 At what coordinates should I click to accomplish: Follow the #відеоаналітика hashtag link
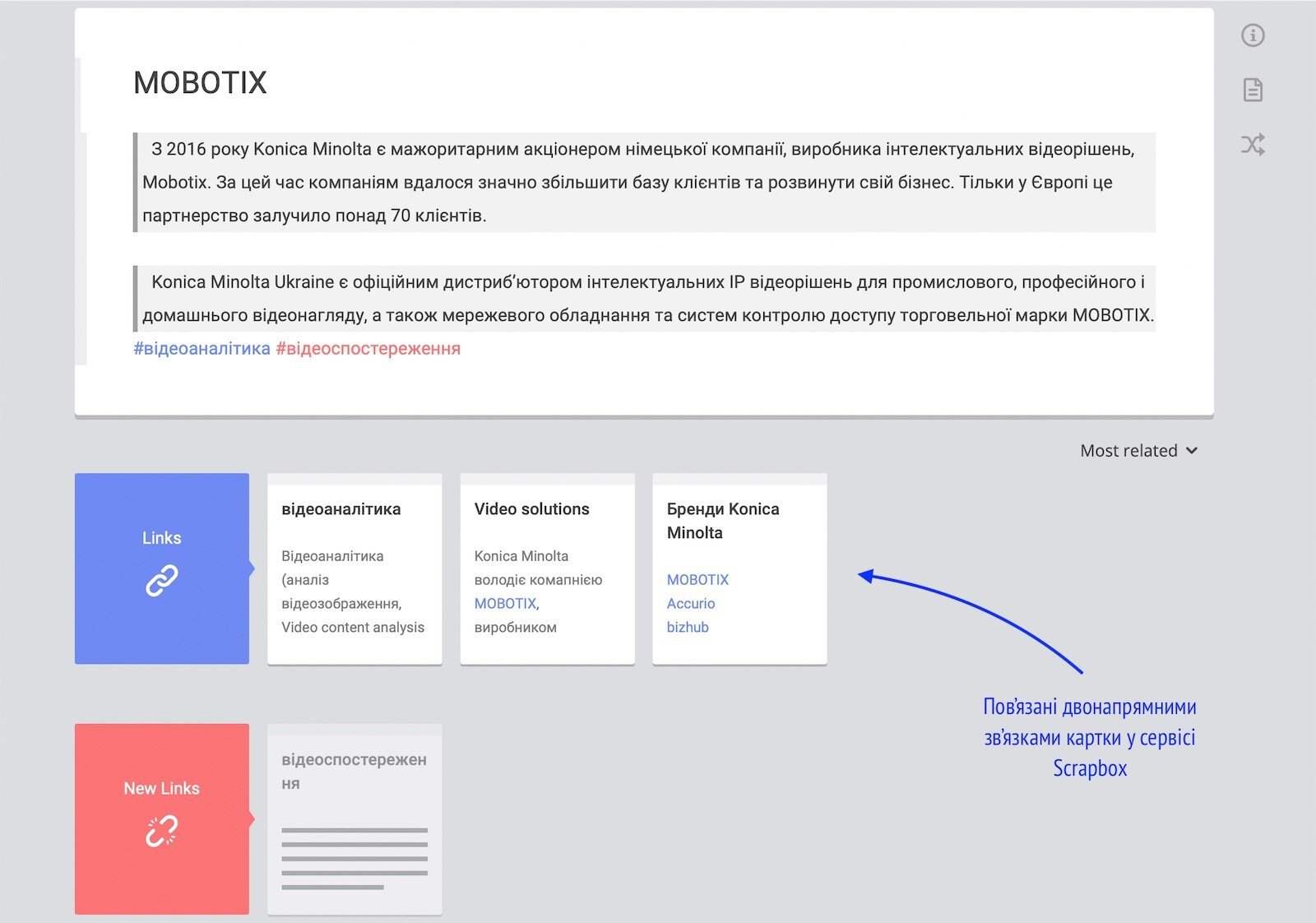pyautogui.click(x=202, y=348)
